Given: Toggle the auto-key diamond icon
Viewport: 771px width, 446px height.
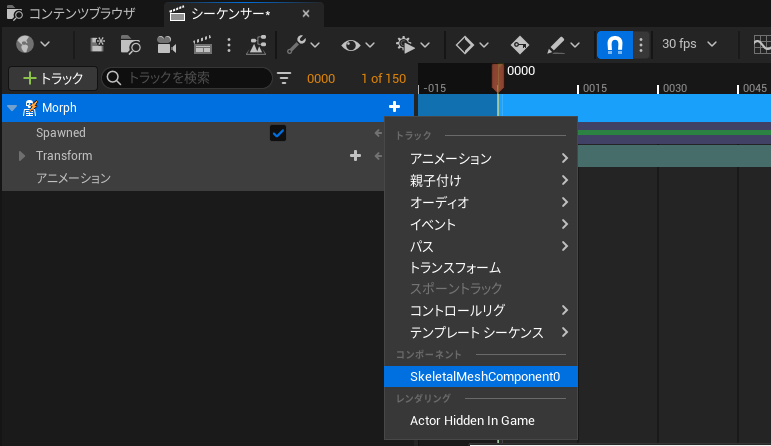Looking at the screenshot, I should [519, 45].
